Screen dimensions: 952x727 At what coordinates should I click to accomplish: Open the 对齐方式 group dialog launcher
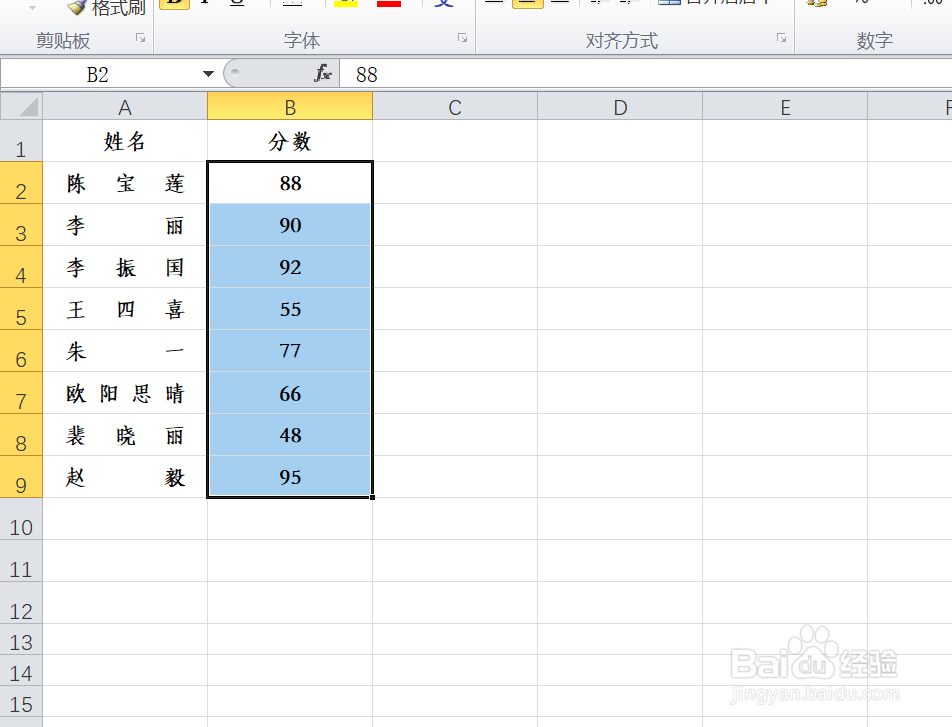click(781, 38)
